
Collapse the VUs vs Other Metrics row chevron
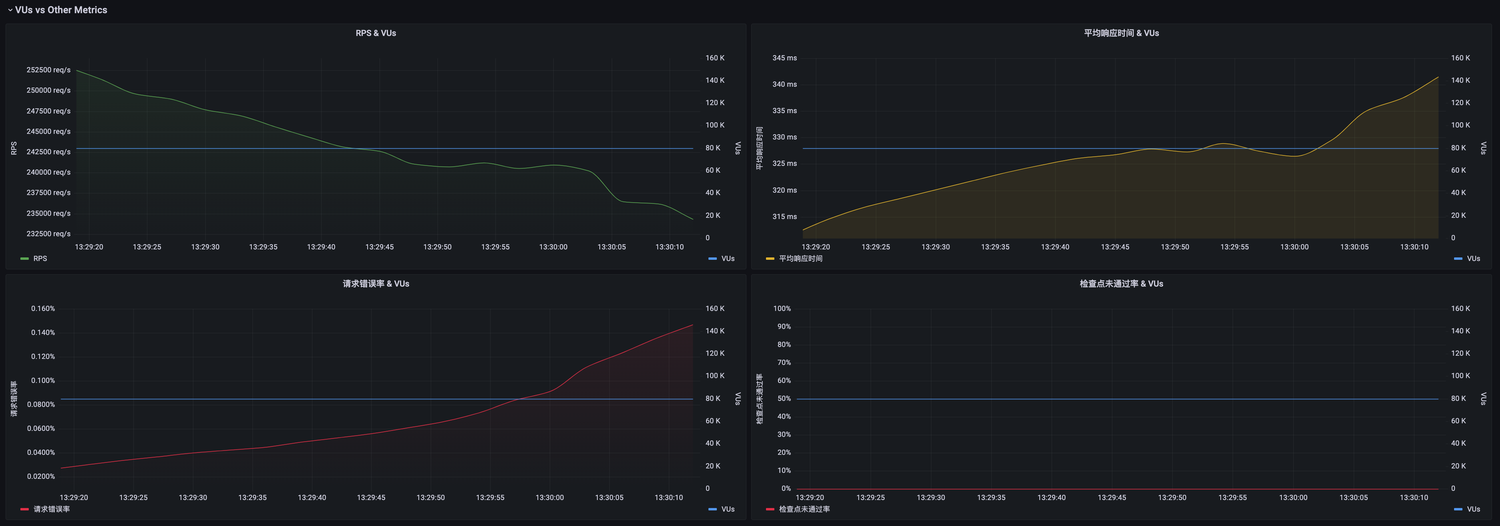10,10
